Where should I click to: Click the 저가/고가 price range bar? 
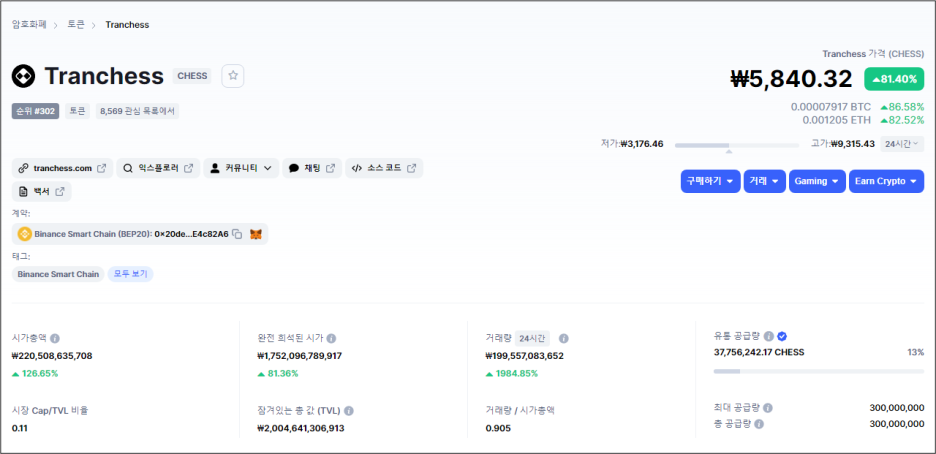coord(737,145)
